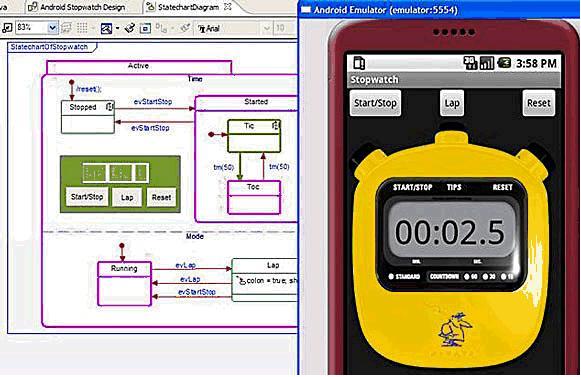Select the Mode region label
Screen dimensions: 581x377
click(x=195, y=236)
